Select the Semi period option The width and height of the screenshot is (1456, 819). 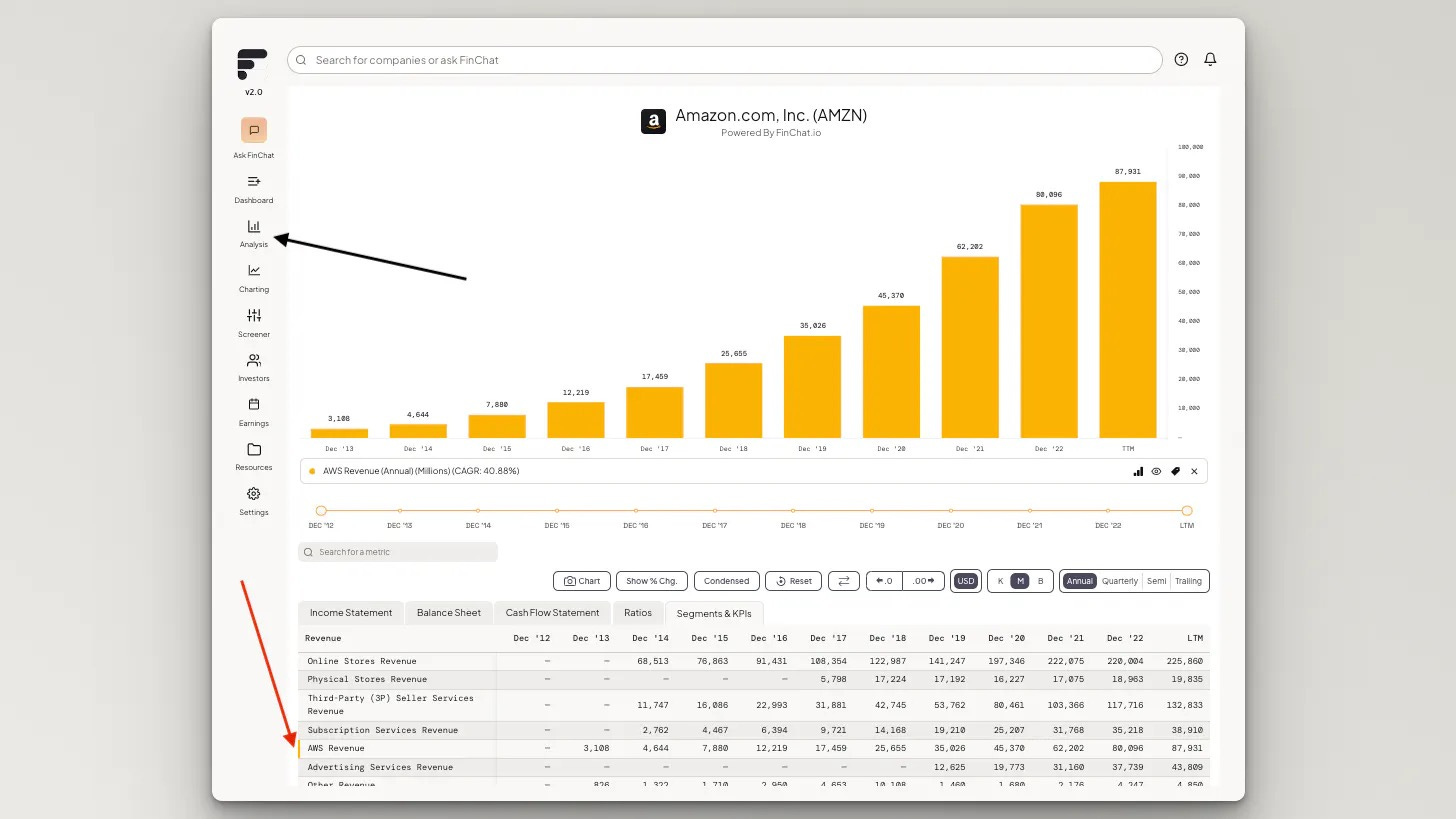(1157, 581)
